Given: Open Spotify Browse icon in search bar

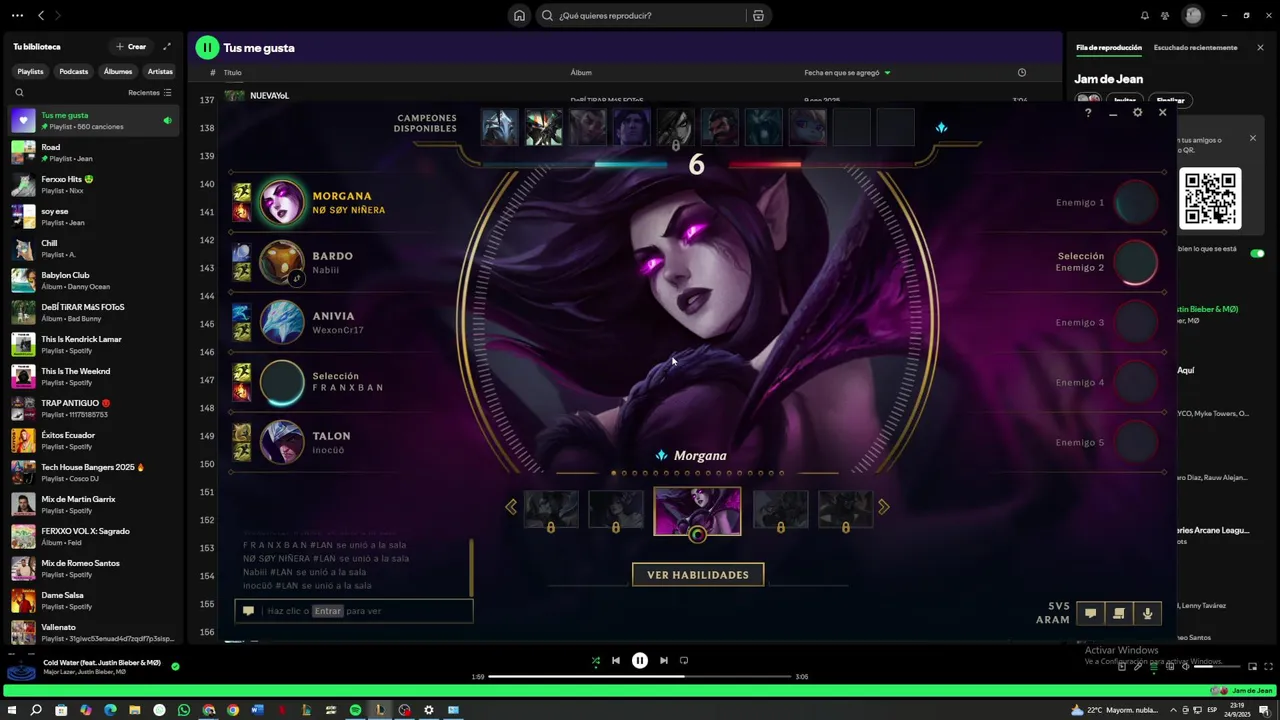Looking at the screenshot, I should pos(758,15).
